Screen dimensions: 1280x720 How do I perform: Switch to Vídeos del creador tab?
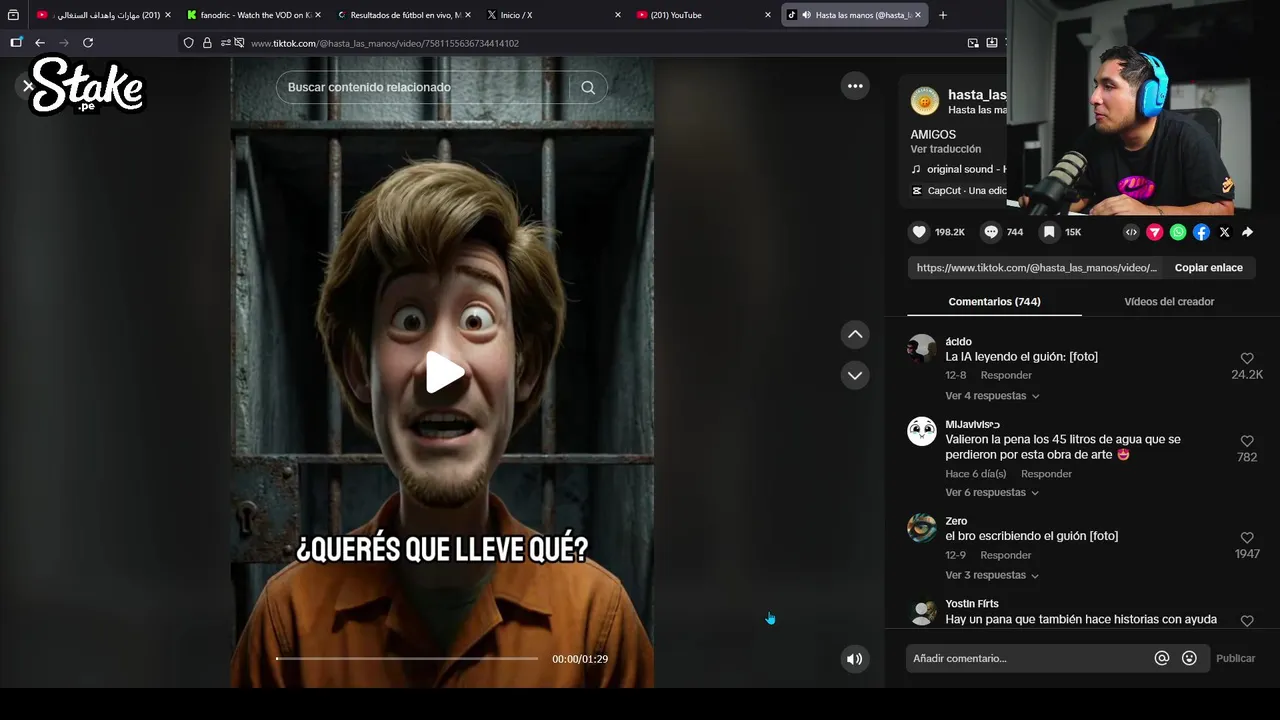(x=1169, y=301)
